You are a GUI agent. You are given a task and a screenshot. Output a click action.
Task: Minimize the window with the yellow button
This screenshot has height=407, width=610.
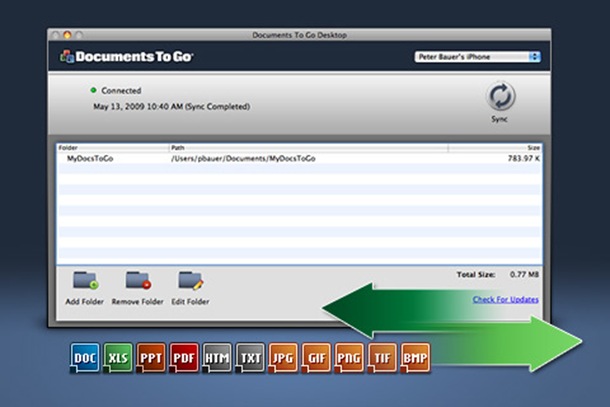(67, 35)
